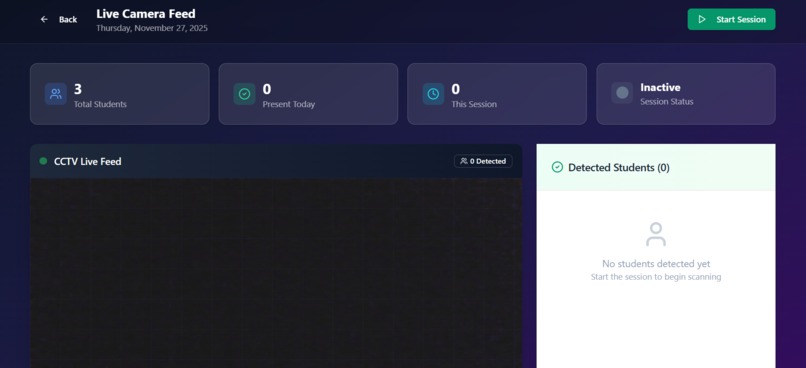Image resolution: width=806 pixels, height=368 pixels.
Task: Click the empty-state person placeholder icon
Action: tap(656, 234)
